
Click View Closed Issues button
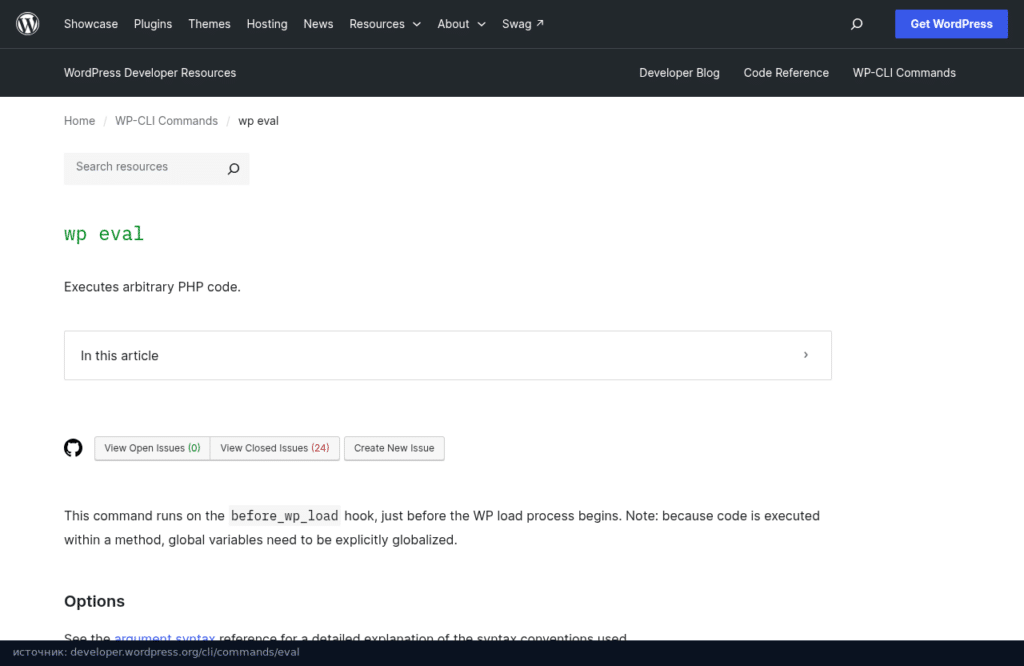tap(274, 448)
